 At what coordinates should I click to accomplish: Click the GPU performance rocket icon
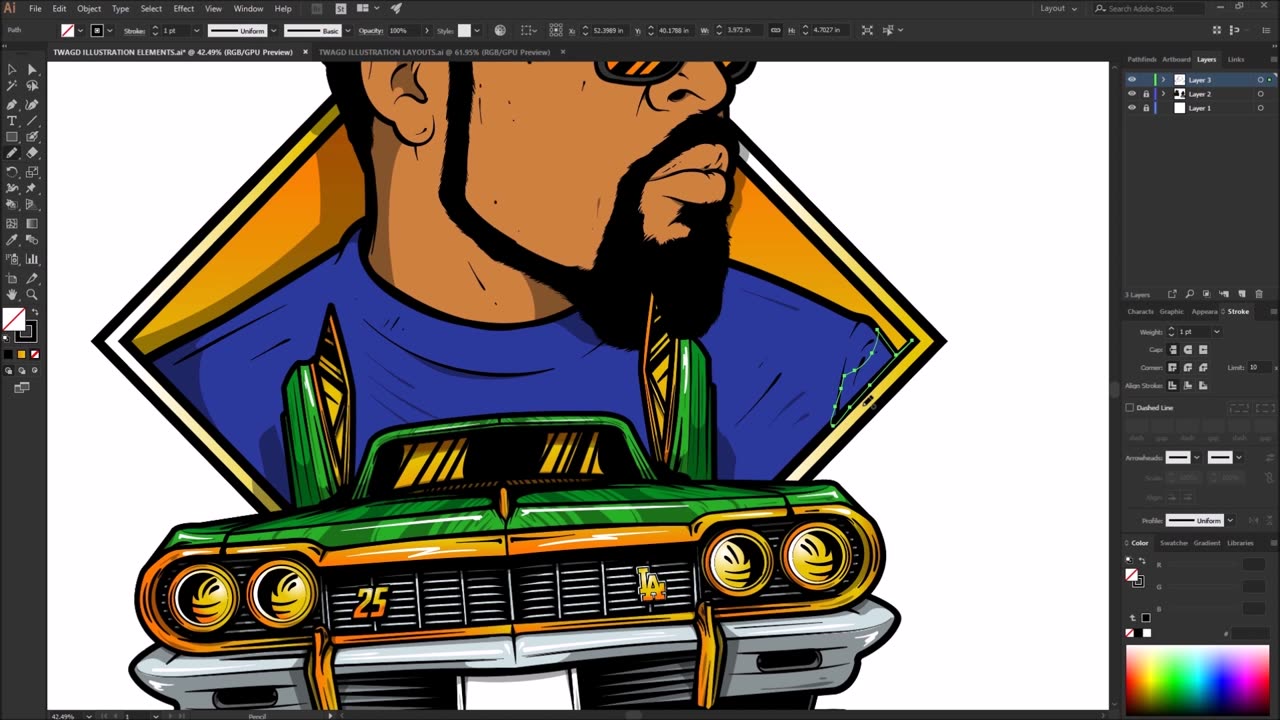click(x=396, y=8)
